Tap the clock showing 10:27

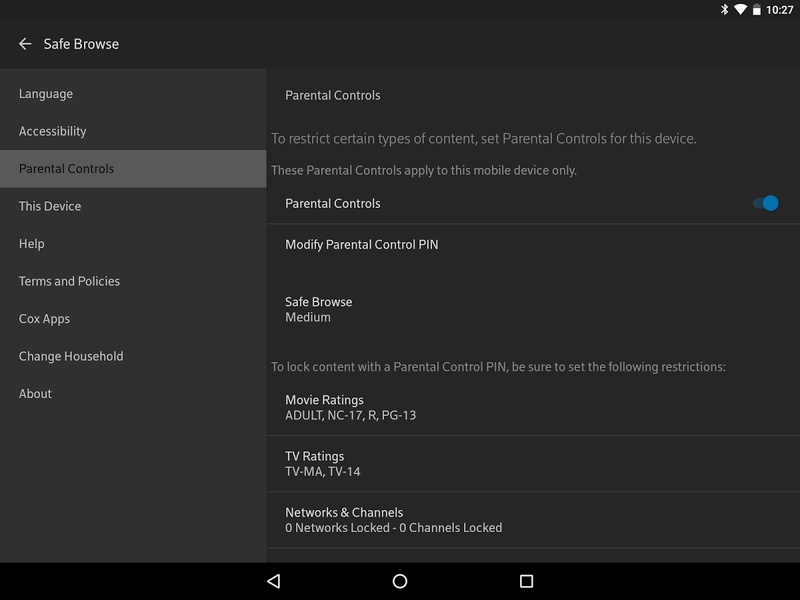tap(780, 10)
